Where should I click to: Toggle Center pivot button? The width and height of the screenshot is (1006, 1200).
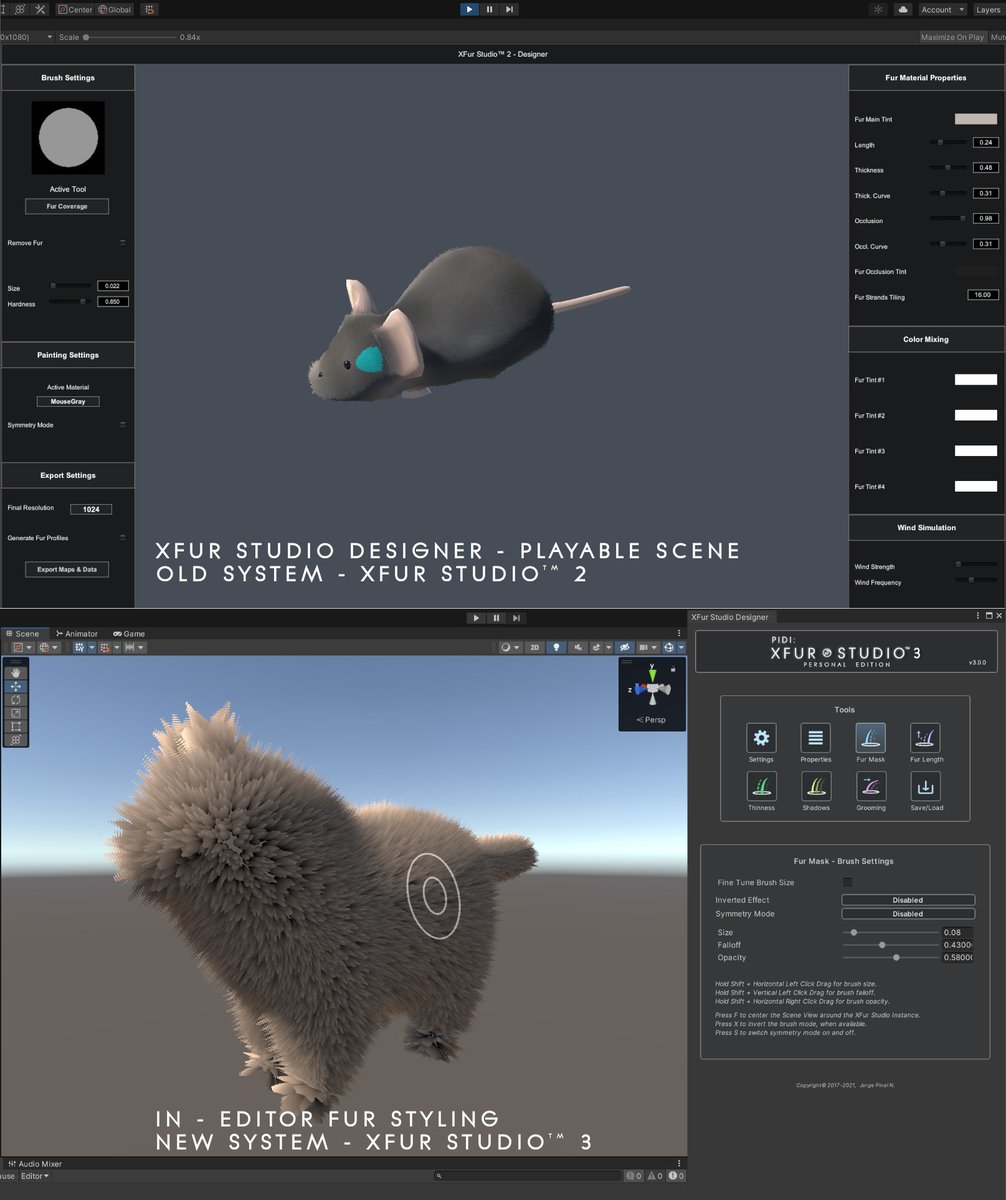(x=76, y=9)
